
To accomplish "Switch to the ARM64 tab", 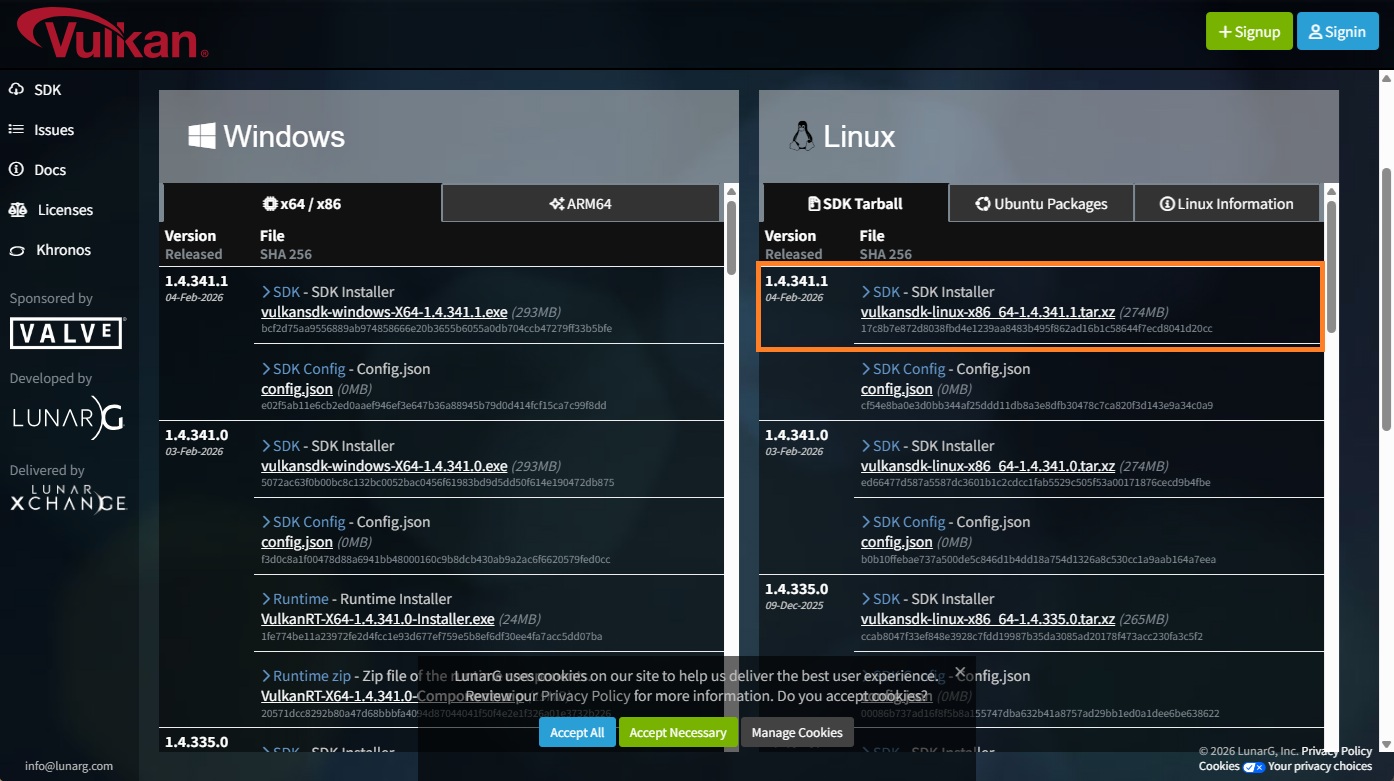I will [580, 204].
